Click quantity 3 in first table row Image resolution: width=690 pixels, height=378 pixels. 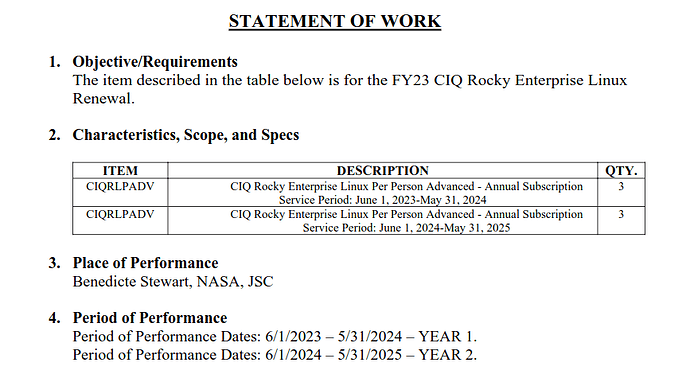click(621, 186)
